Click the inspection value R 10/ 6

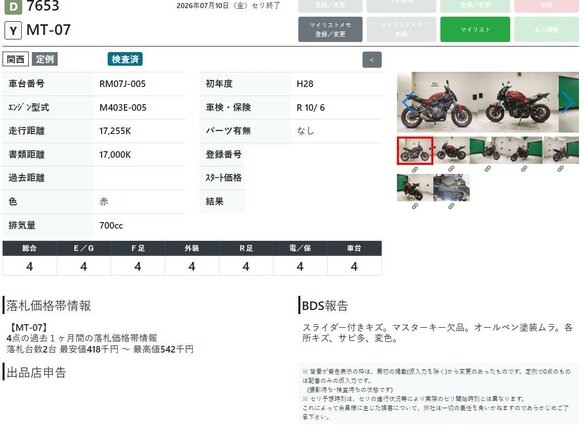tap(311, 108)
